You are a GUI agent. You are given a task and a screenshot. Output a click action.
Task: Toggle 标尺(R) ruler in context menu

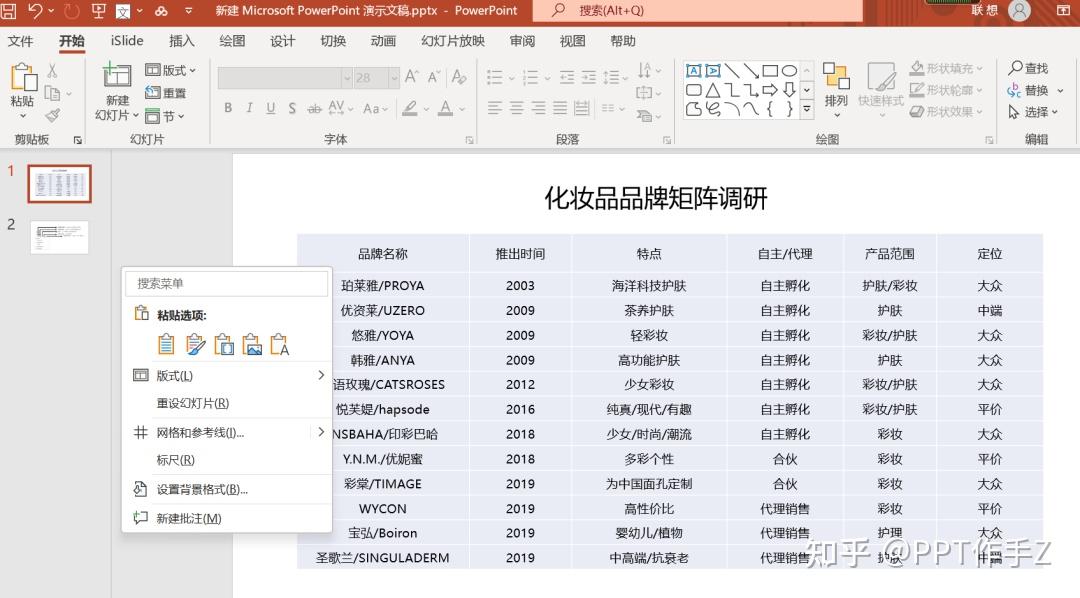pyautogui.click(x=227, y=460)
